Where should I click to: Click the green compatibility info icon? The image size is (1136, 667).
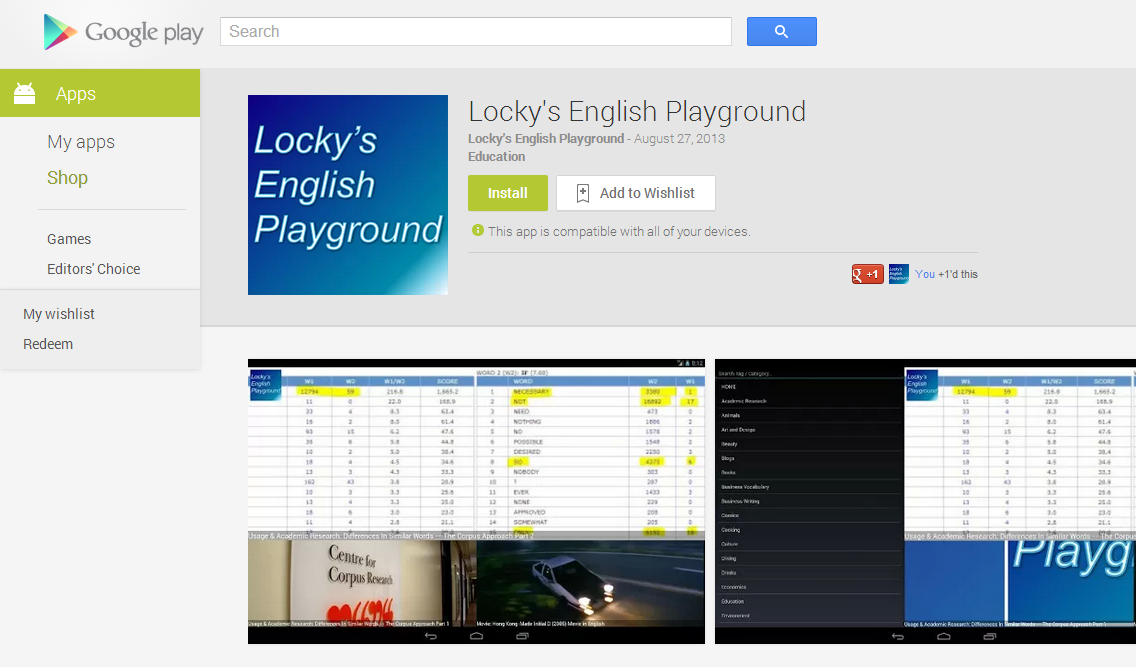click(x=477, y=230)
